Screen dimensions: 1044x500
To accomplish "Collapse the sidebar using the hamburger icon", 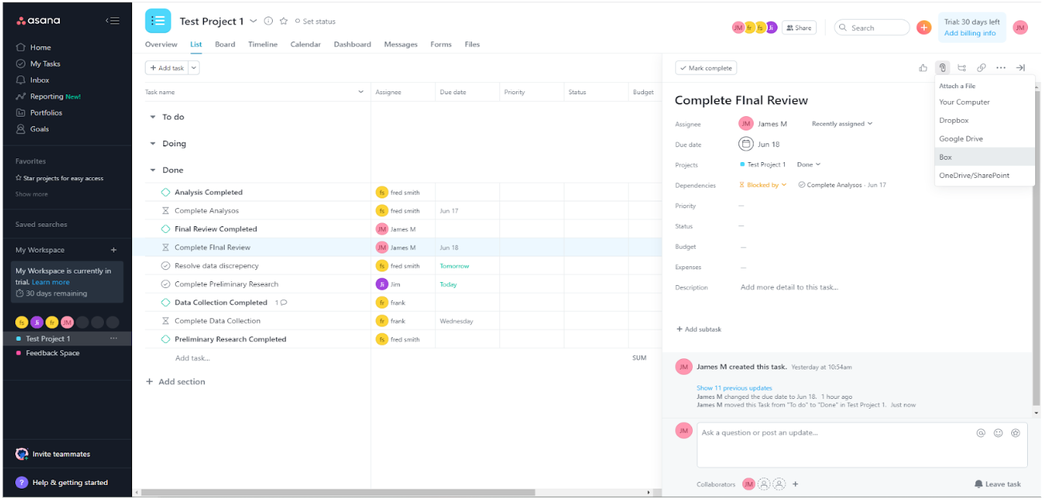I will 113,20.
